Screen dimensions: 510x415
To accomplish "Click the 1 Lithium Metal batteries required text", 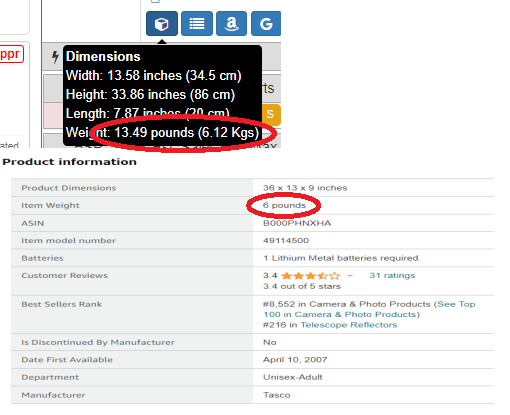I will [x=342, y=258].
